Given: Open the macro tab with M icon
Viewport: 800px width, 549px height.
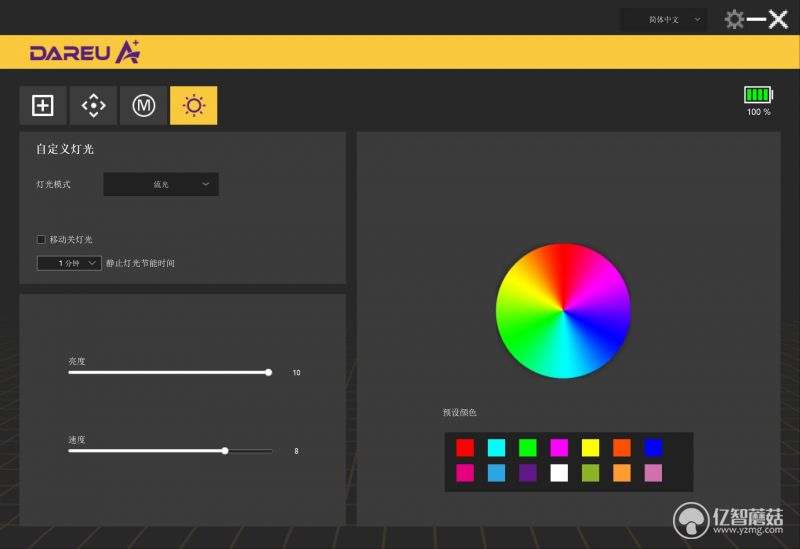Looking at the screenshot, I should 143,106.
